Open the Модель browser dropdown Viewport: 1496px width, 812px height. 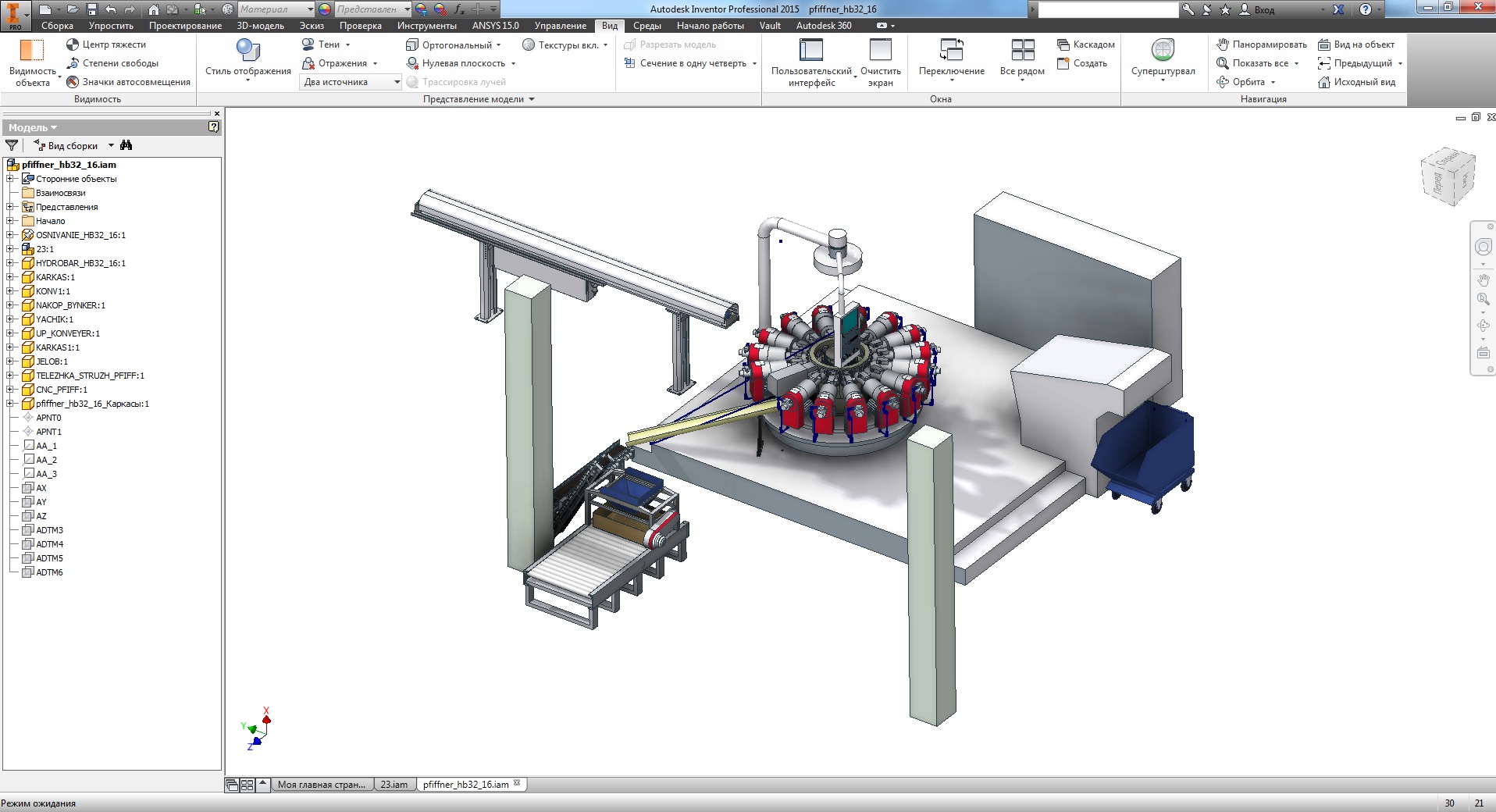pyautogui.click(x=33, y=127)
